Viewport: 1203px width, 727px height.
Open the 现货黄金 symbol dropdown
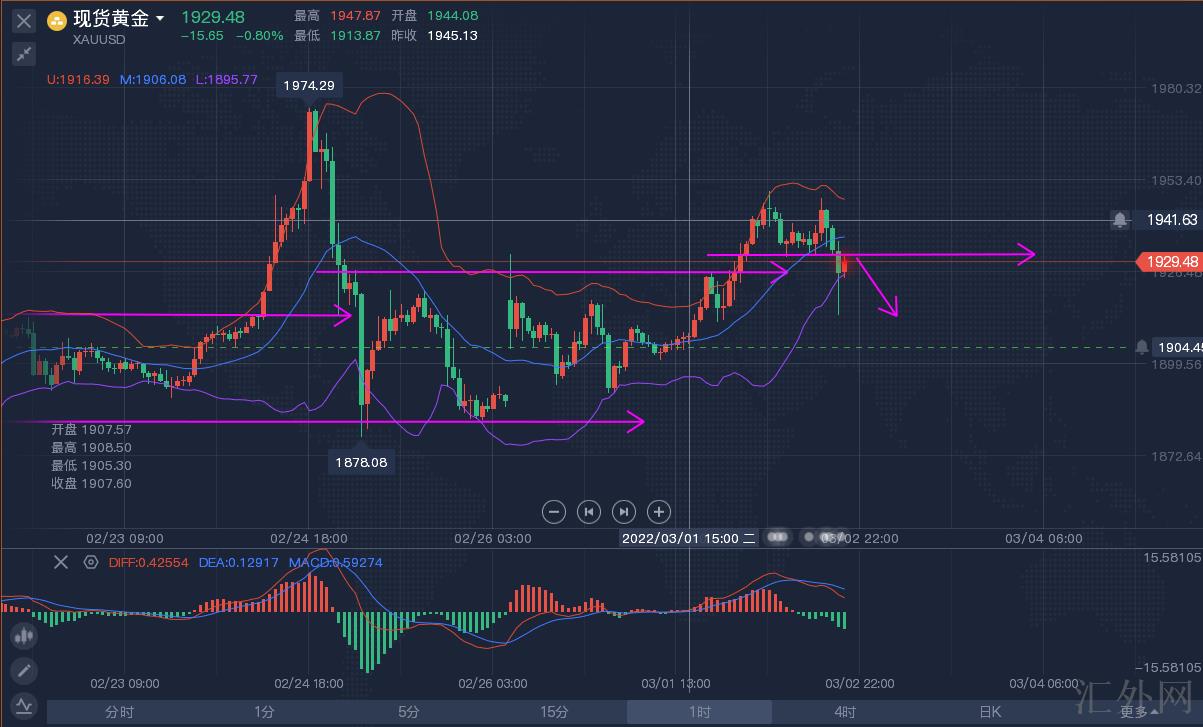tap(160, 19)
